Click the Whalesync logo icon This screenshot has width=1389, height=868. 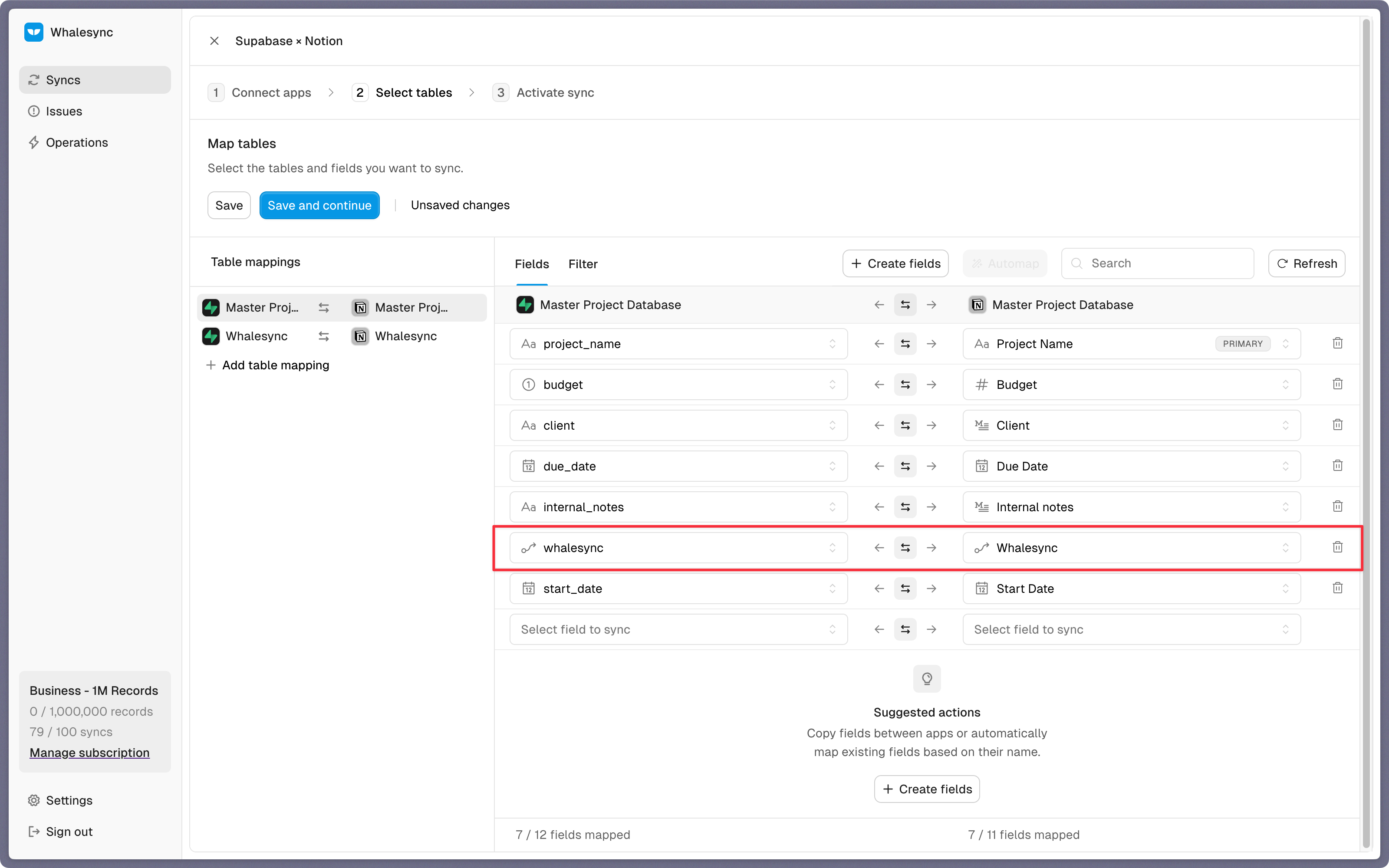(x=34, y=32)
